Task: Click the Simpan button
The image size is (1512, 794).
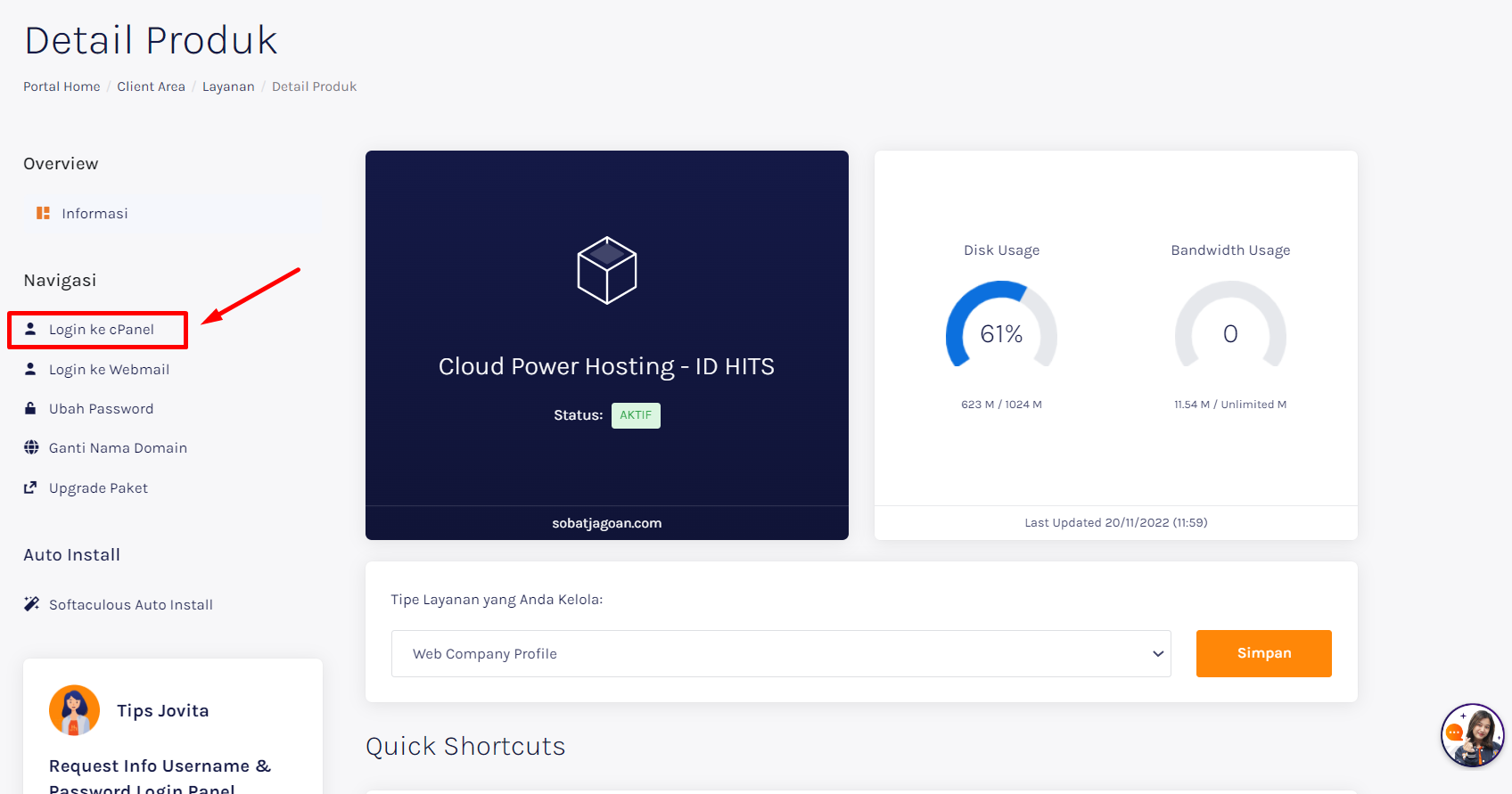Action: point(1263,653)
